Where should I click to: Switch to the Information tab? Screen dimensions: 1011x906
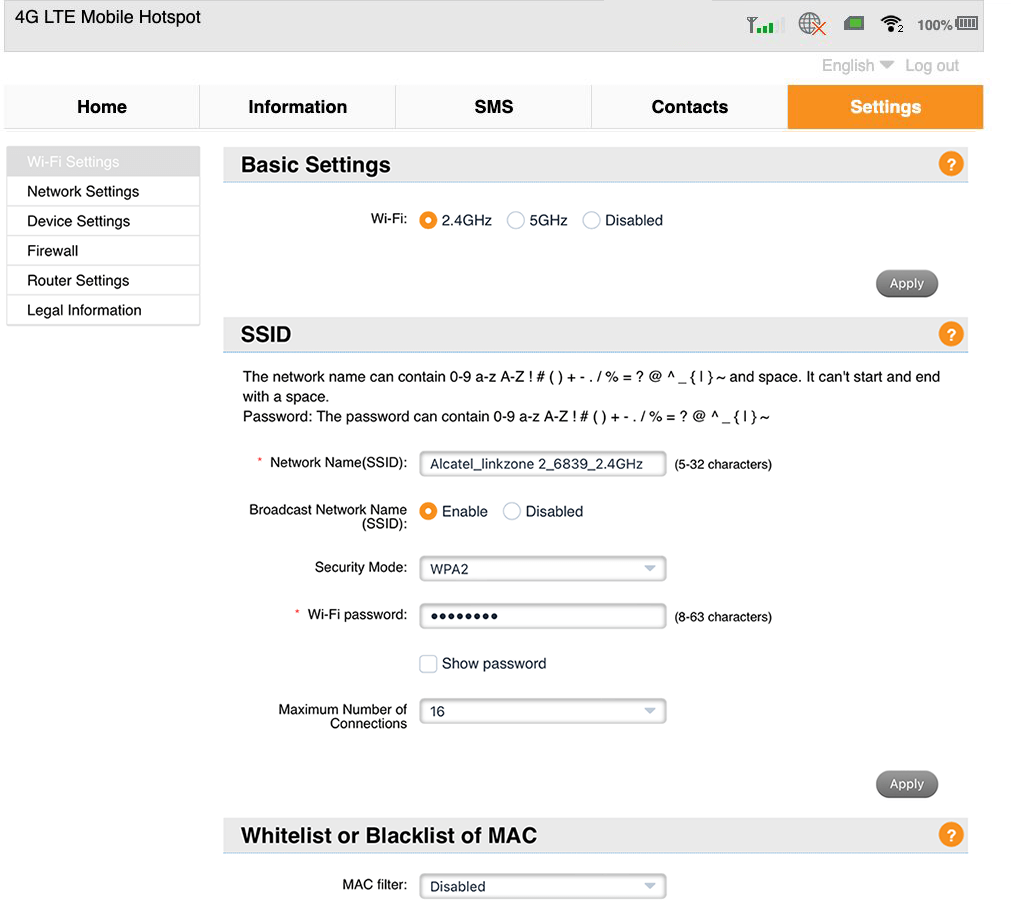[297, 107]
